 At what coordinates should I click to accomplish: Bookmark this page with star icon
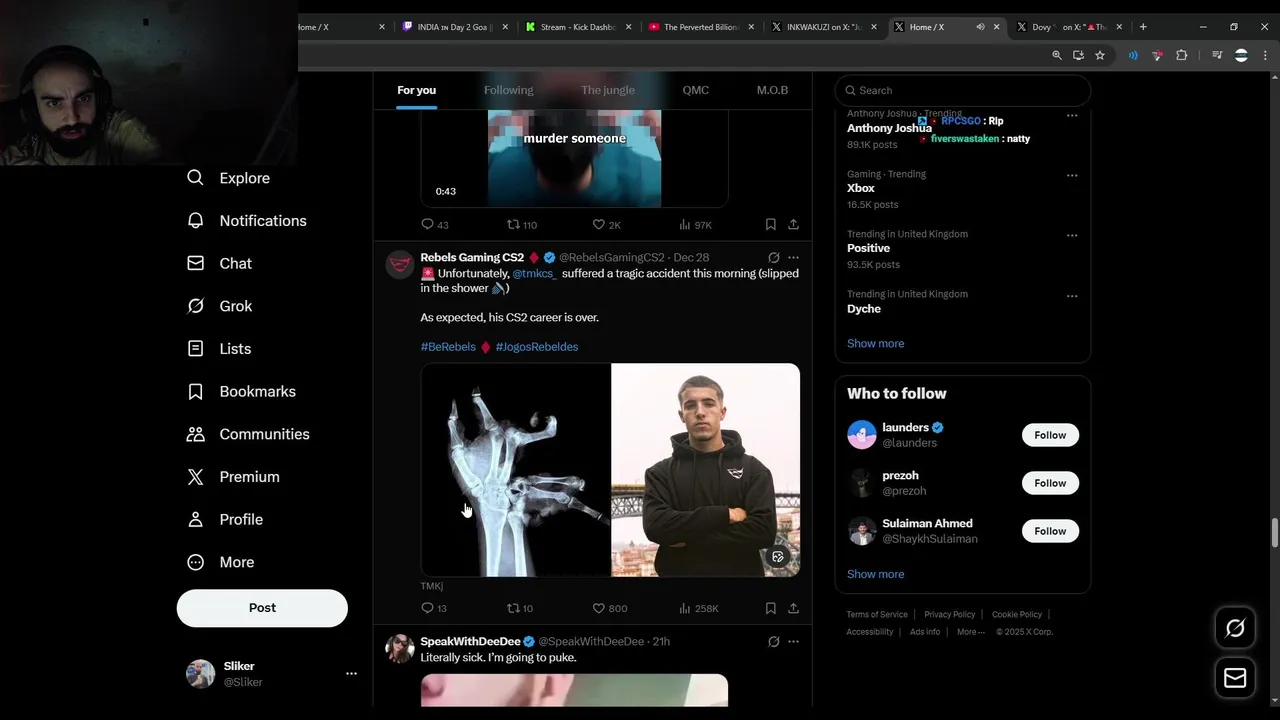coord(1100,55)
